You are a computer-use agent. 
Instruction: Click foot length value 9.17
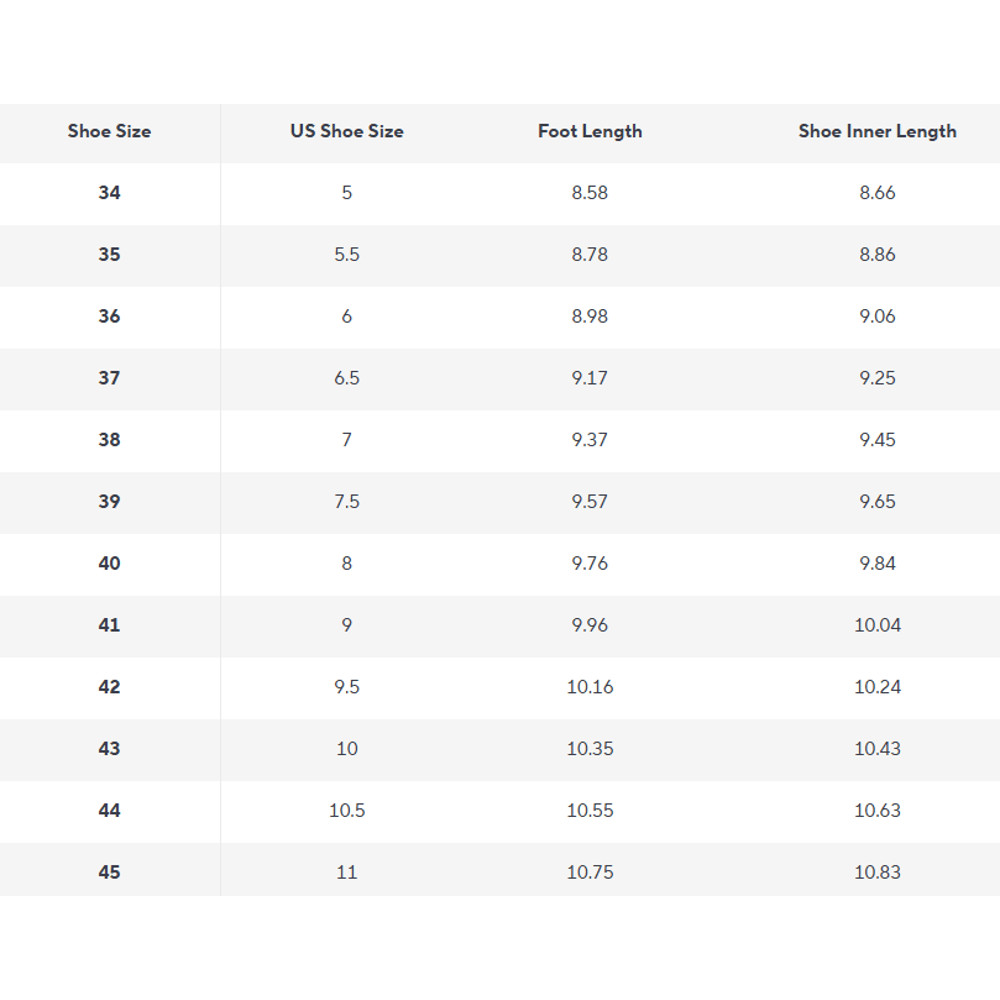(x=590, y=378)
